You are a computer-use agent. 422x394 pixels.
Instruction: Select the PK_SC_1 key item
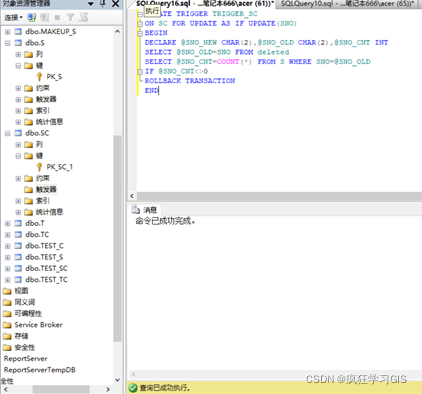click(59, 167)
